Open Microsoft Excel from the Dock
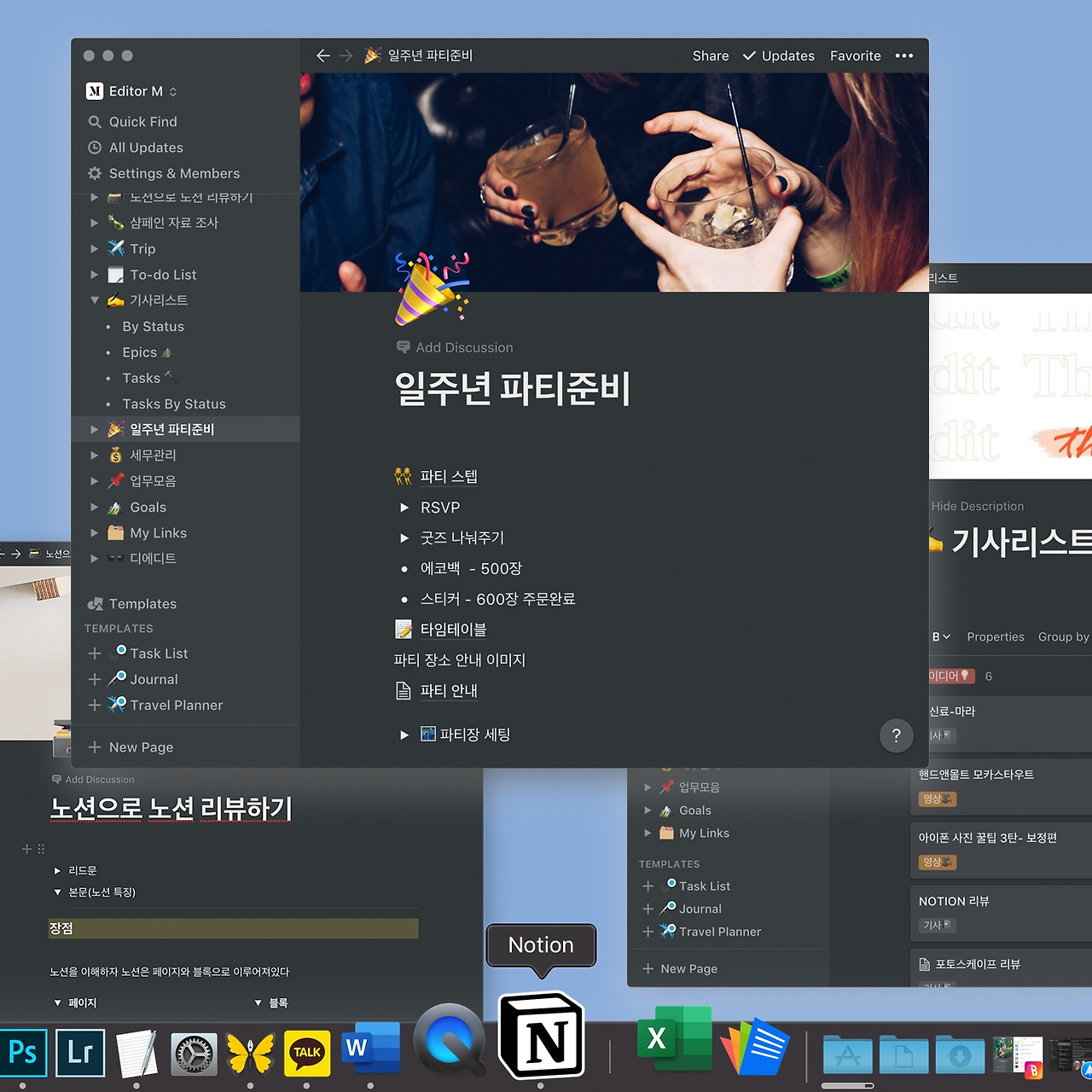The height and width of the screenshot is (1092, 1092). click(674, 1038)
